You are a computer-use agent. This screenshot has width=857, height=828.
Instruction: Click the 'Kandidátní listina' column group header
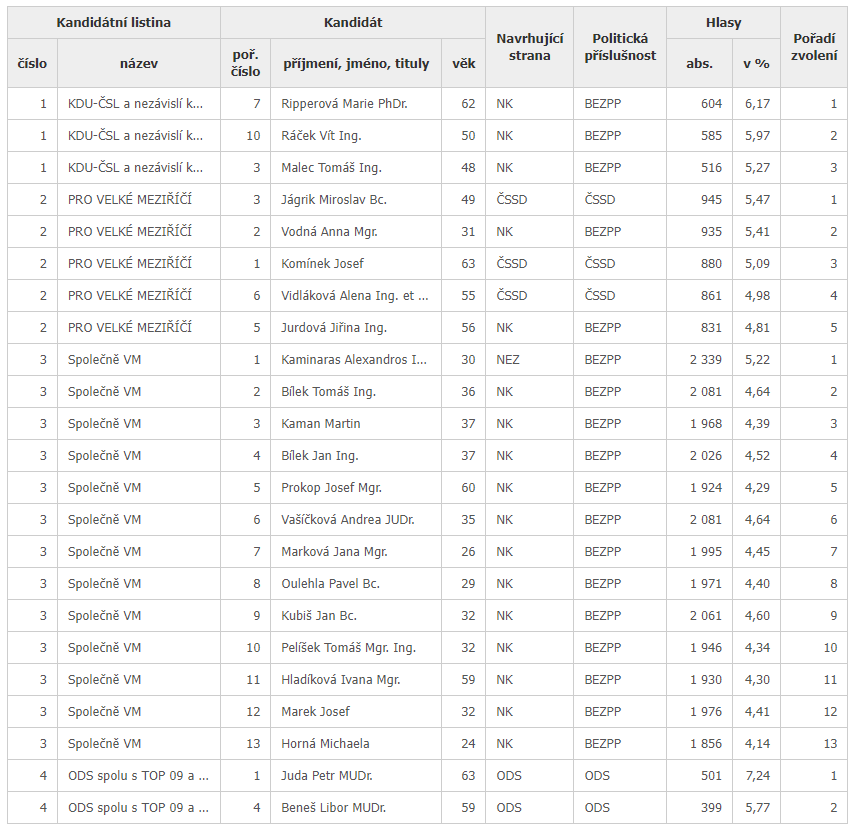click(114, 22)
